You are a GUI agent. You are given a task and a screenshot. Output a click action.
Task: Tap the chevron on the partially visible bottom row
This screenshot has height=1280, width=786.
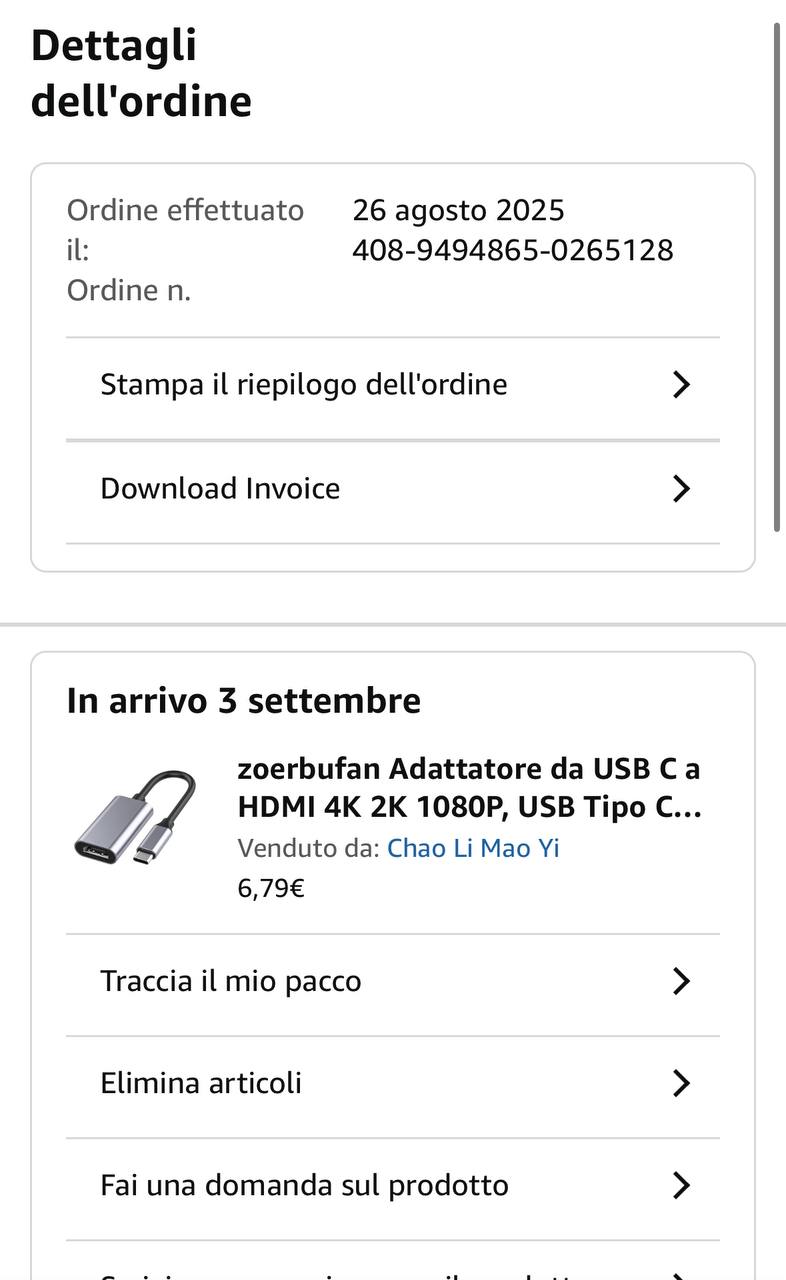[x=681, y=1274]
